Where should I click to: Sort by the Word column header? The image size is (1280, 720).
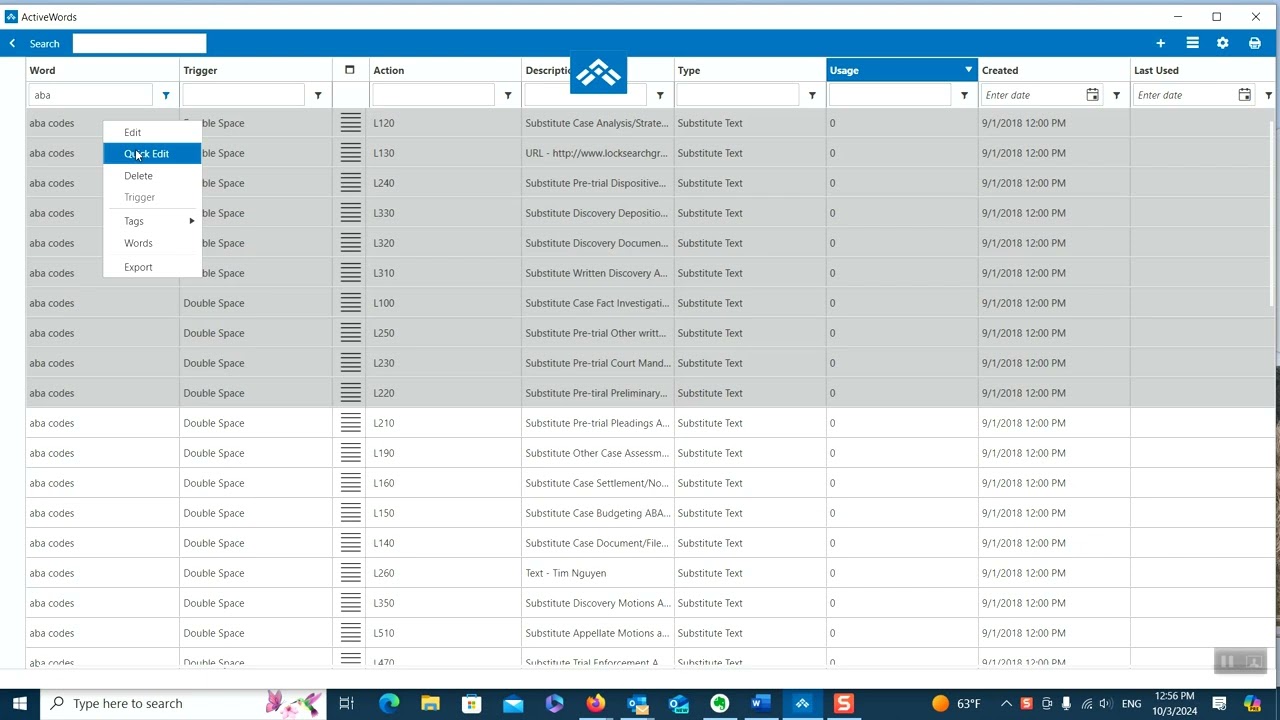(x=102, y=70)
